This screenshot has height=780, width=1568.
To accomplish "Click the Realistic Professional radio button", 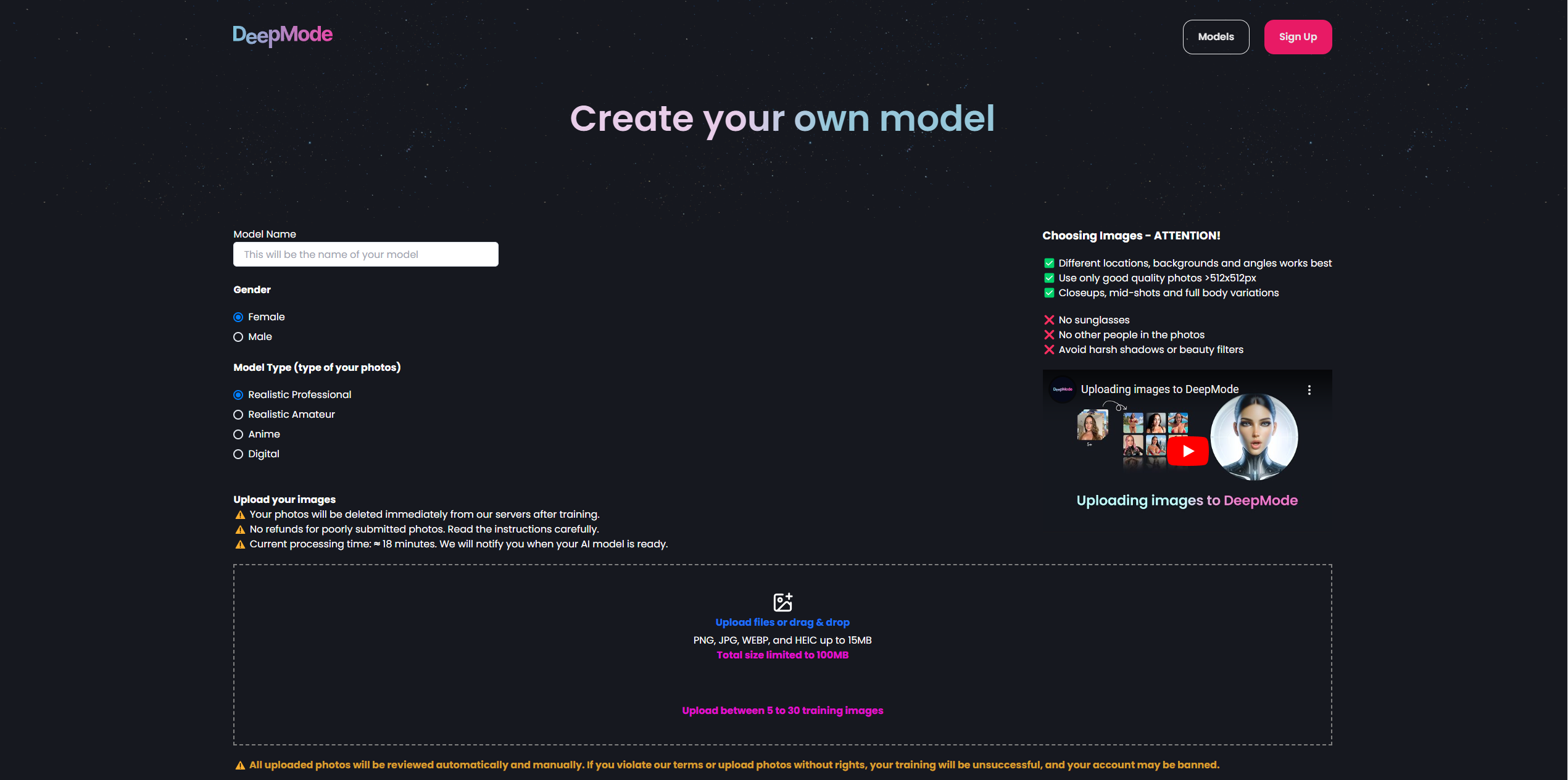I will click(238, 394).
